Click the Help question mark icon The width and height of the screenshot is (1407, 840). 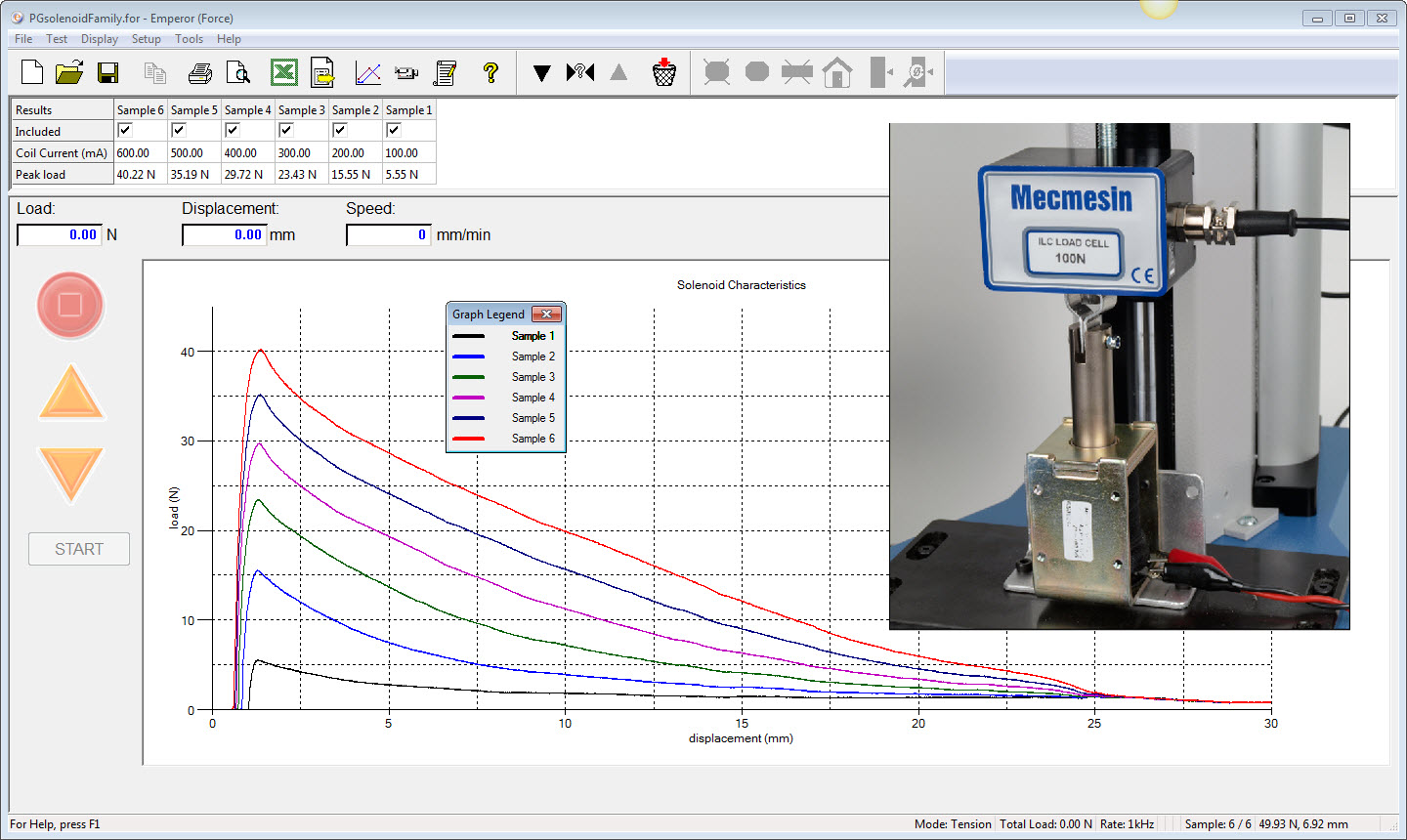(490, 71)
